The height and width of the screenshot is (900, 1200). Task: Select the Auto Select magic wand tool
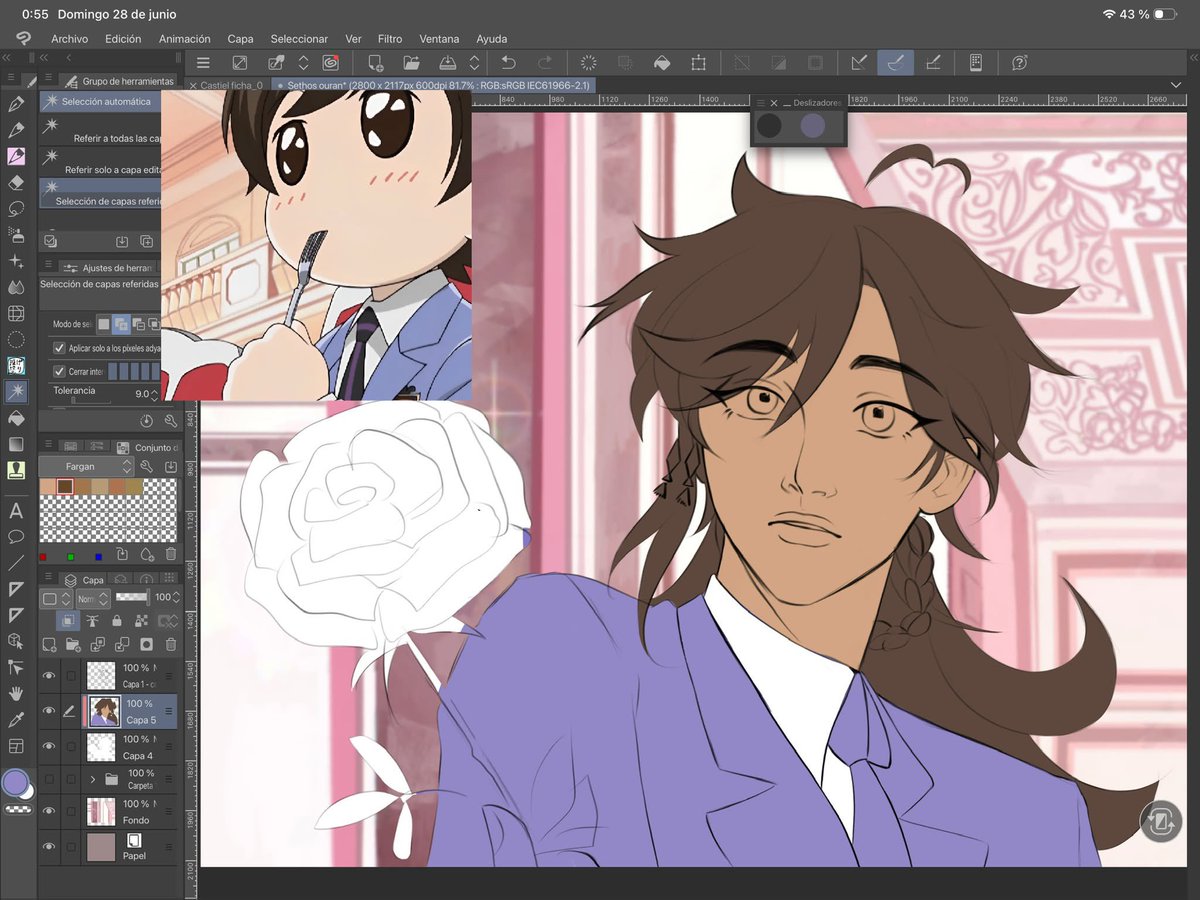coord(16,391)
